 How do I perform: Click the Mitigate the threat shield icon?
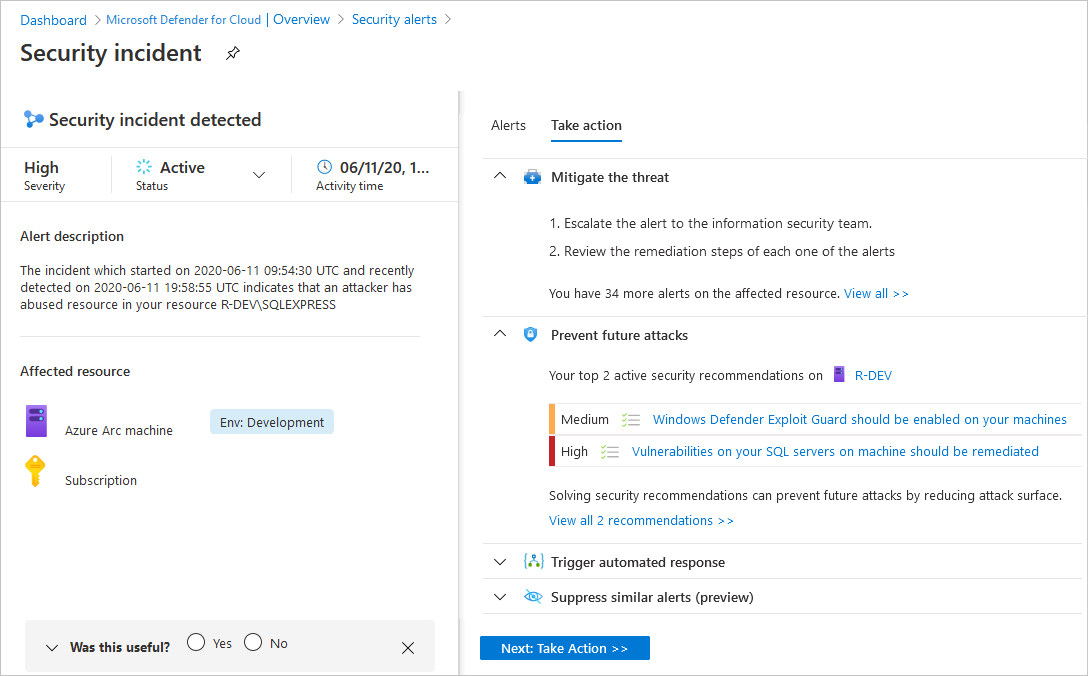(x=533, y=176)
